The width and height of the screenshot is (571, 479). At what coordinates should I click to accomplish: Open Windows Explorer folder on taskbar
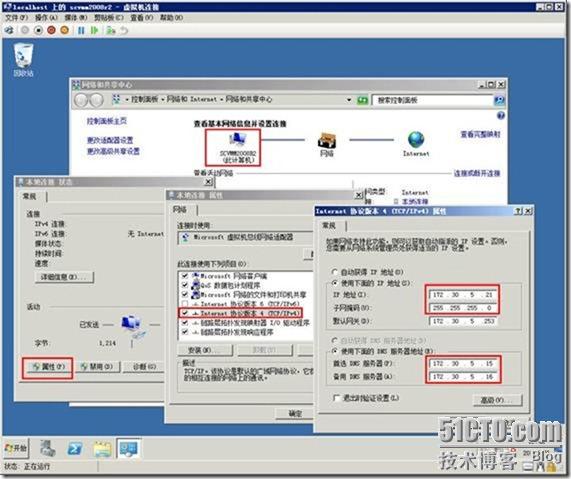pos(102,449)
